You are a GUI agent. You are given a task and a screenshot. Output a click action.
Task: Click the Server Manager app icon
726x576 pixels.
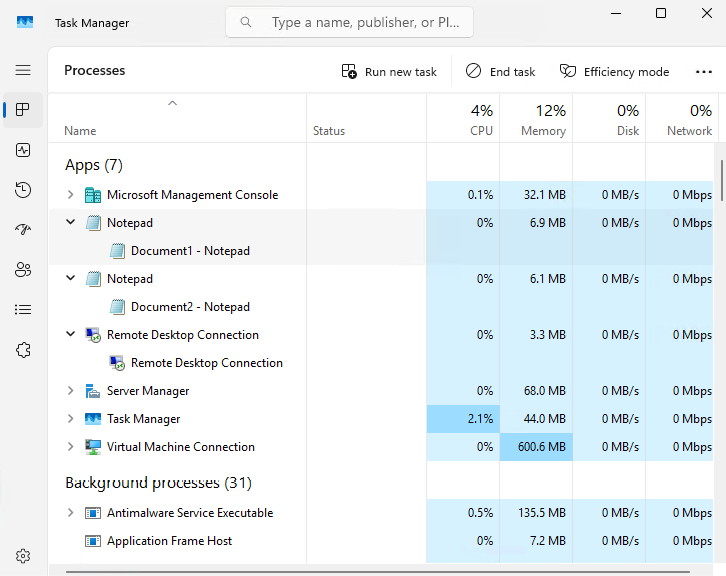point(93,391)
